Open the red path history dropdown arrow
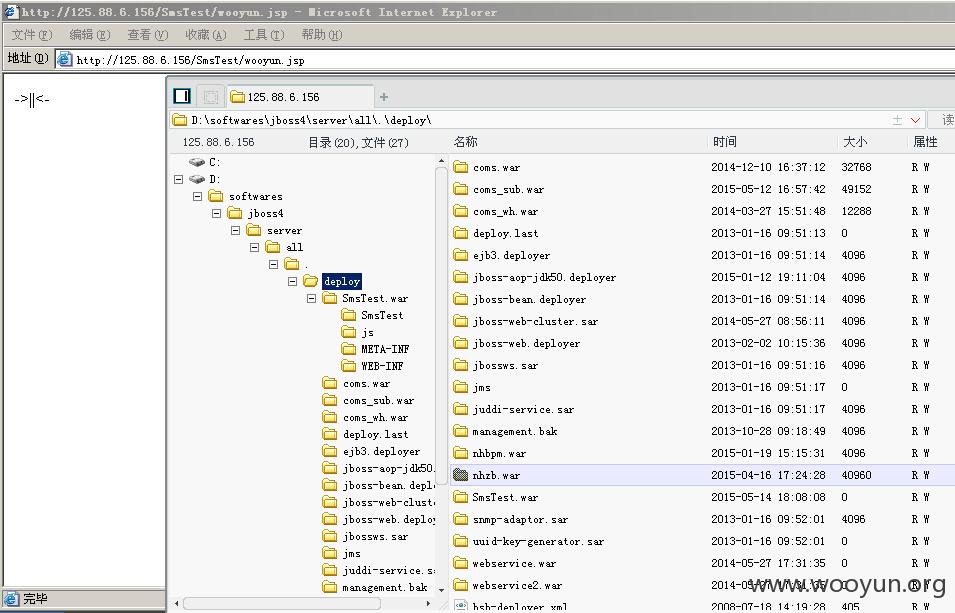This screenshot has width=955, height=613. [915, 121]
